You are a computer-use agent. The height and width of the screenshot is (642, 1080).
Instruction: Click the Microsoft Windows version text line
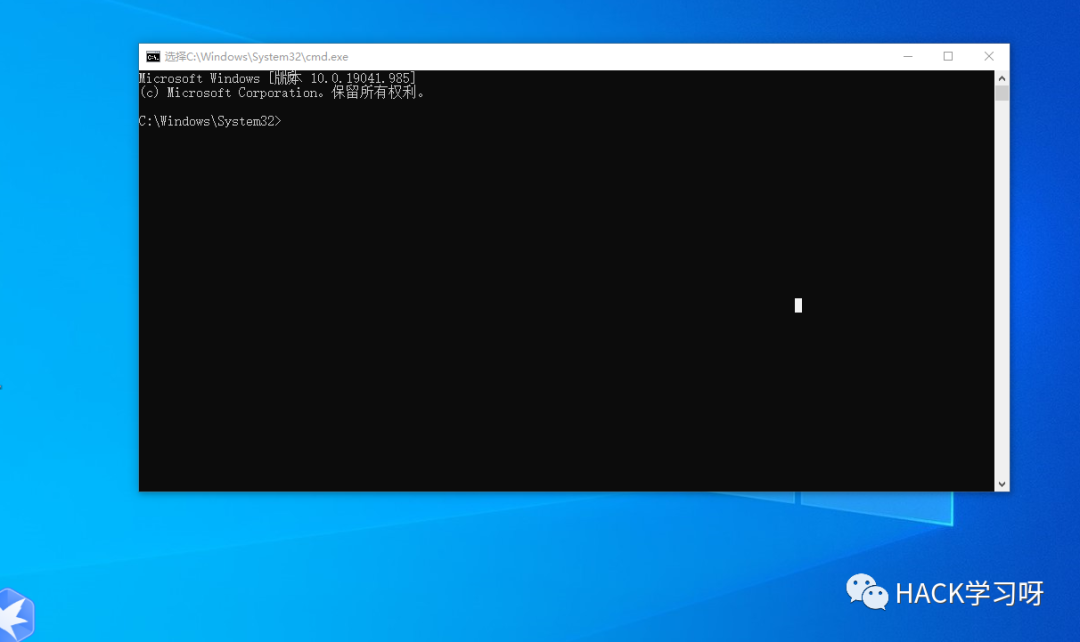click(x=278, y=79)
